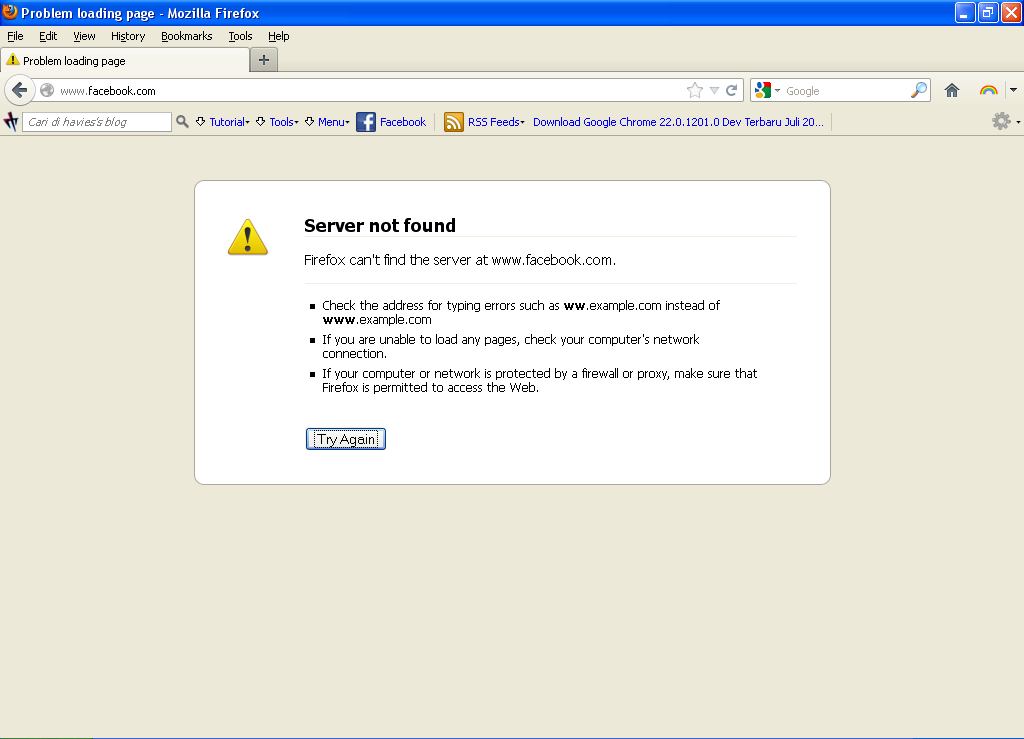The image size is (1024, 739).
Task: Open toolbar settings gear icon
Action: (x=1001, y=121)
